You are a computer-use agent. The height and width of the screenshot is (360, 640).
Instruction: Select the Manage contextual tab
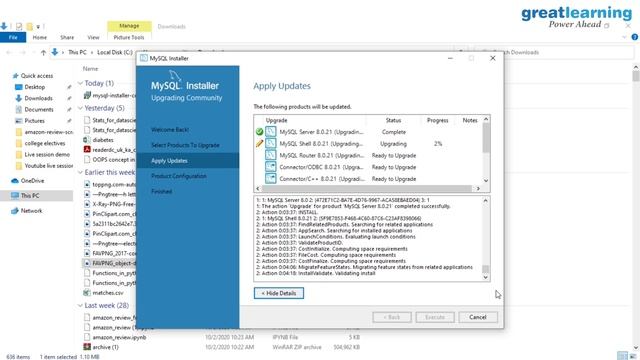pos(129,26)
